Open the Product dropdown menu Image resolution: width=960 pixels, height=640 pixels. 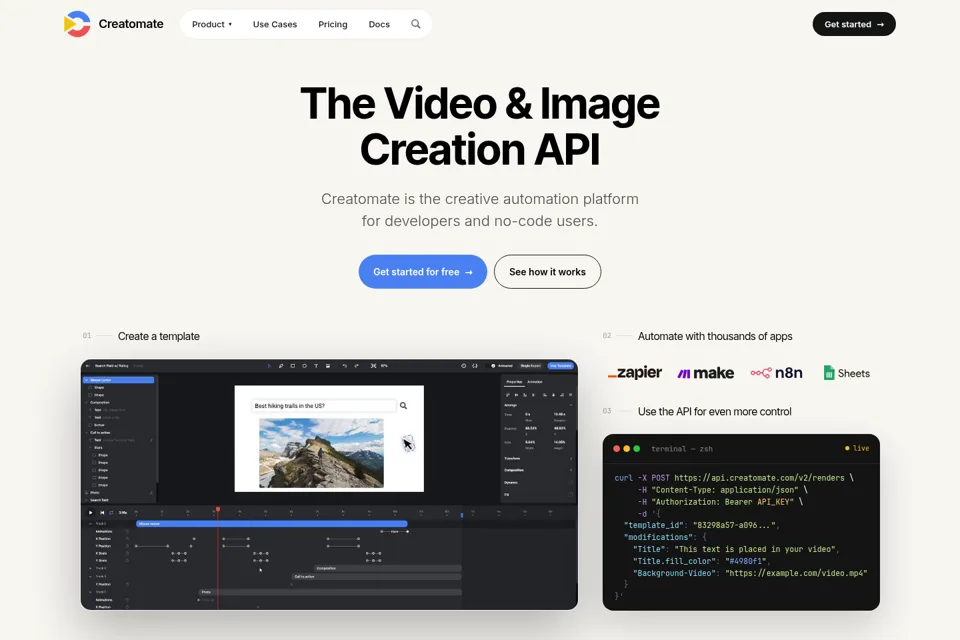coord(212,24)
